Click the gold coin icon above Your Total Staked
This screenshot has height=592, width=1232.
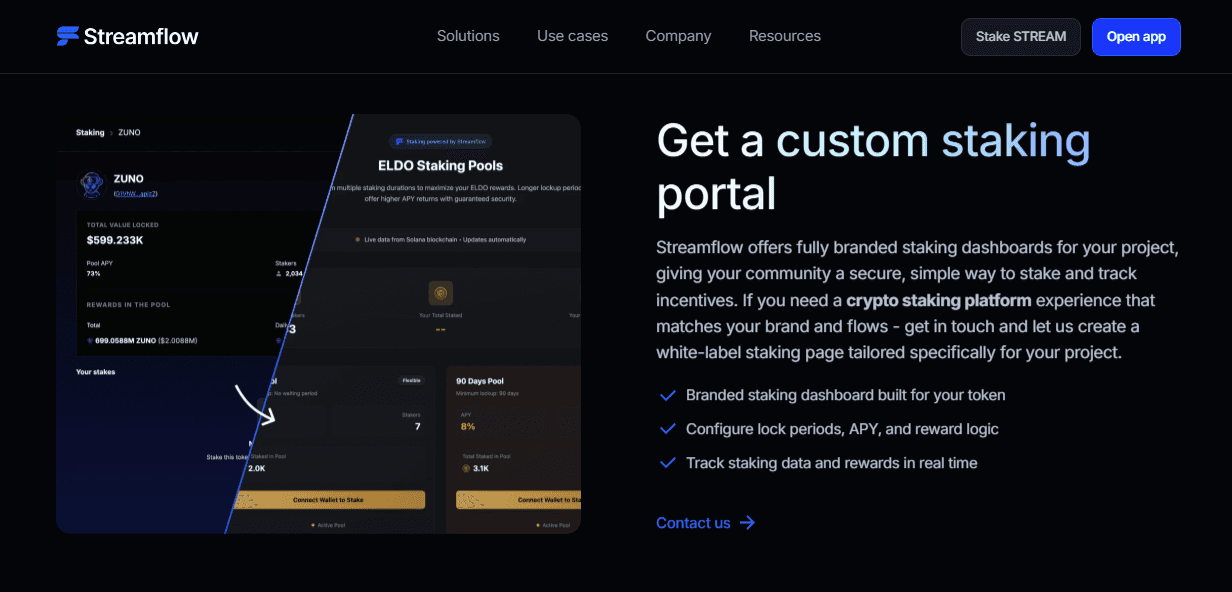coord(441,293)
